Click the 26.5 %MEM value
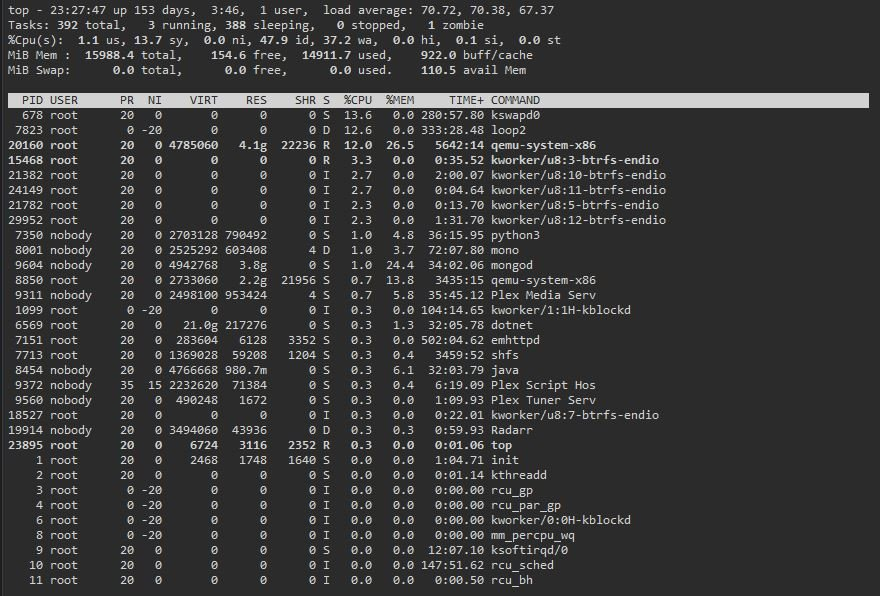 [x=400, y=145]
